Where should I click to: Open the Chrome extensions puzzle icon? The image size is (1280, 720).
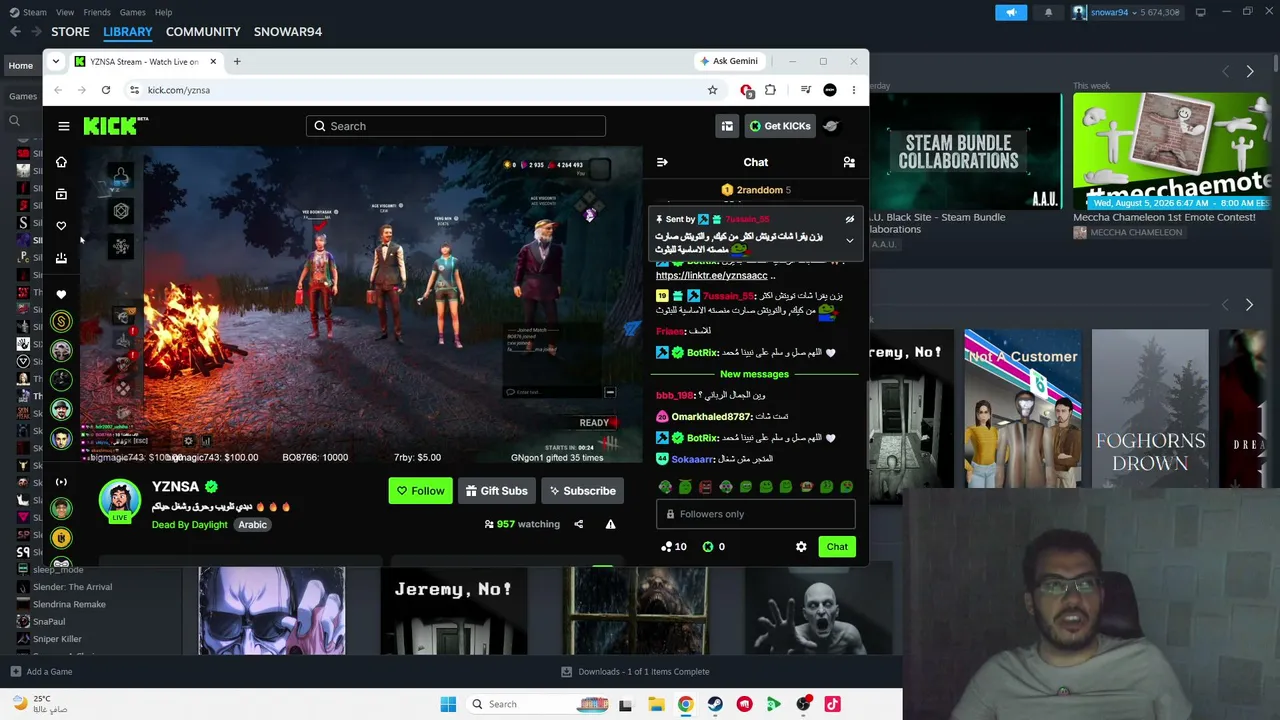(x=770, y=90)
